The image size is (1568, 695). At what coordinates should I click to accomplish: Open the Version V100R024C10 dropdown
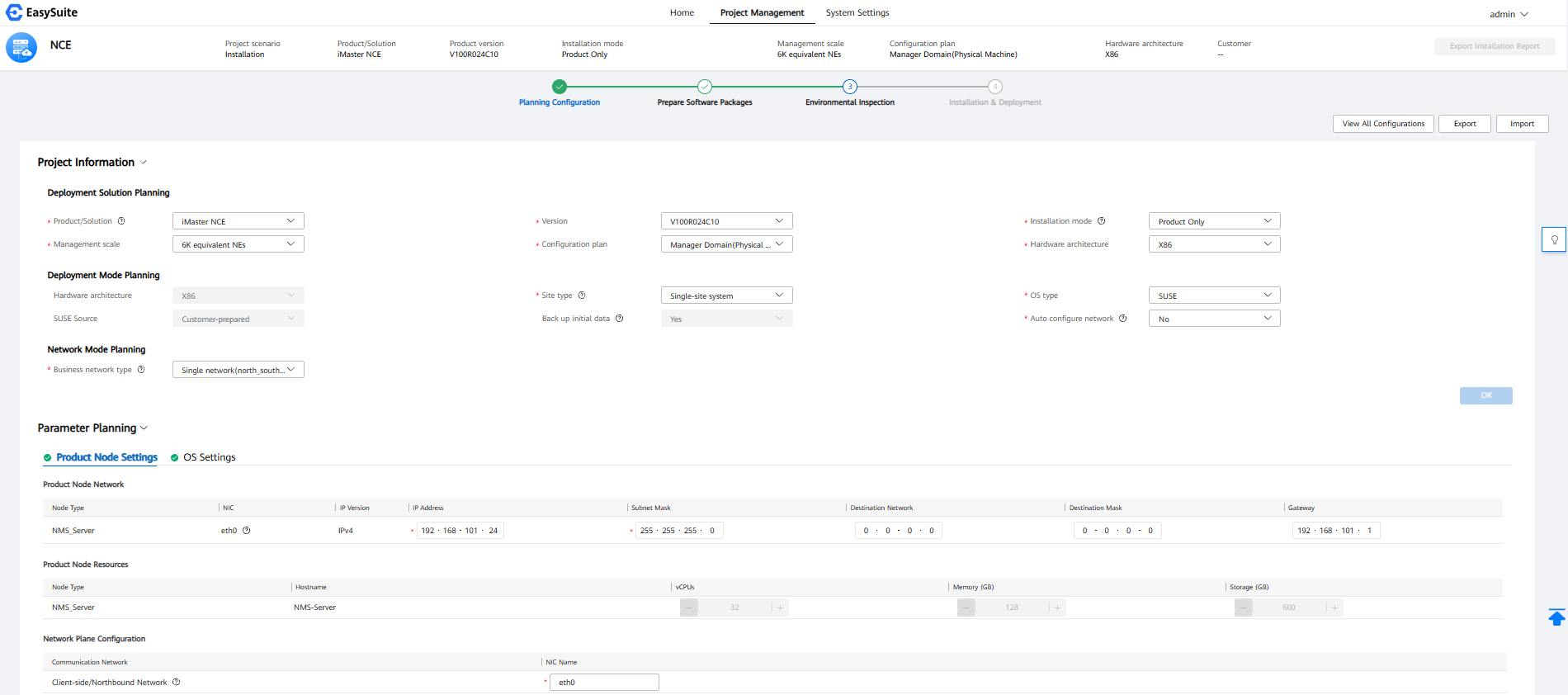tap(727, 221)
